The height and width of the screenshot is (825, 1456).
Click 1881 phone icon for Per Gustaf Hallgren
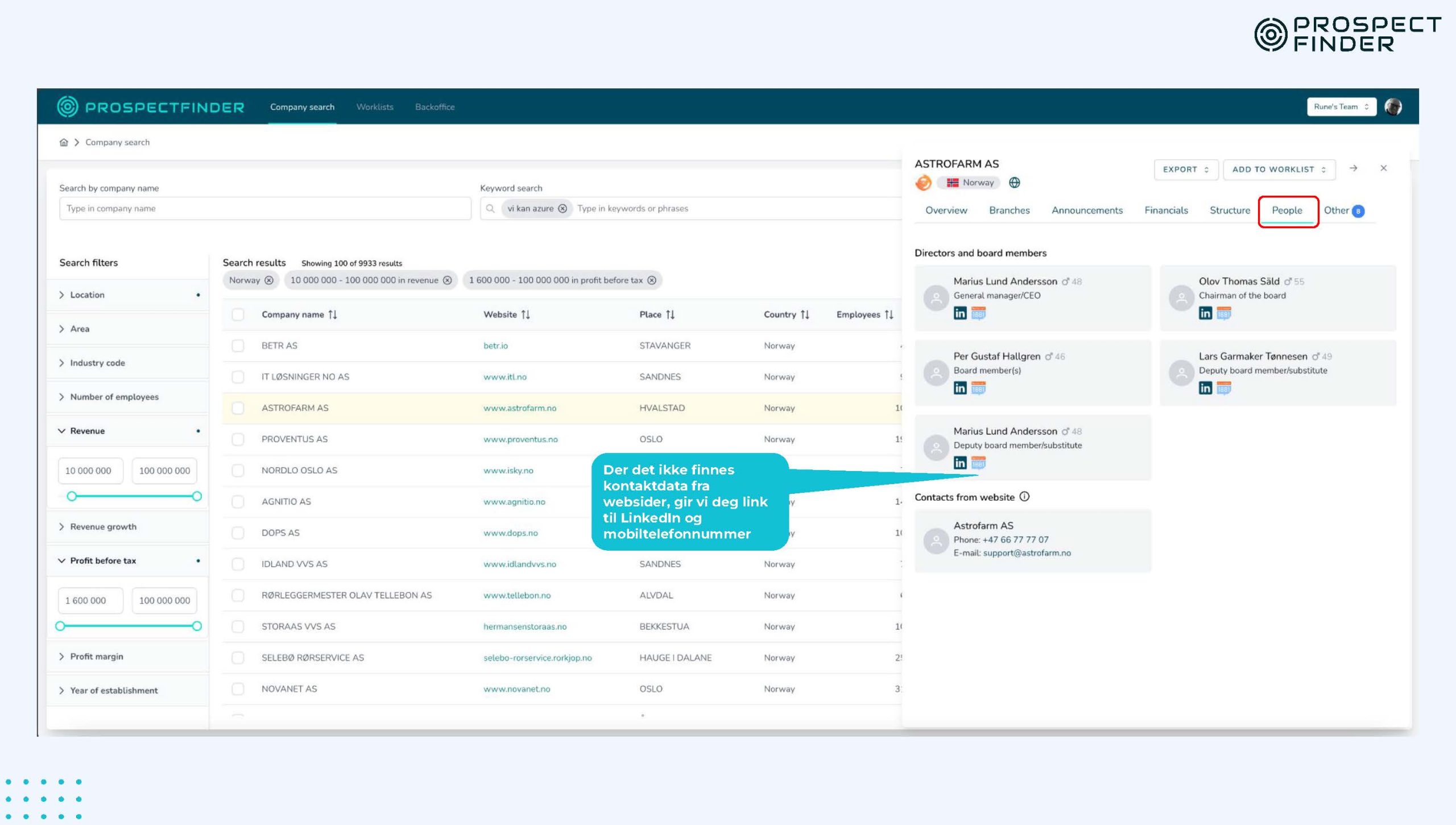pyautogui.click(x=978, y=388)
